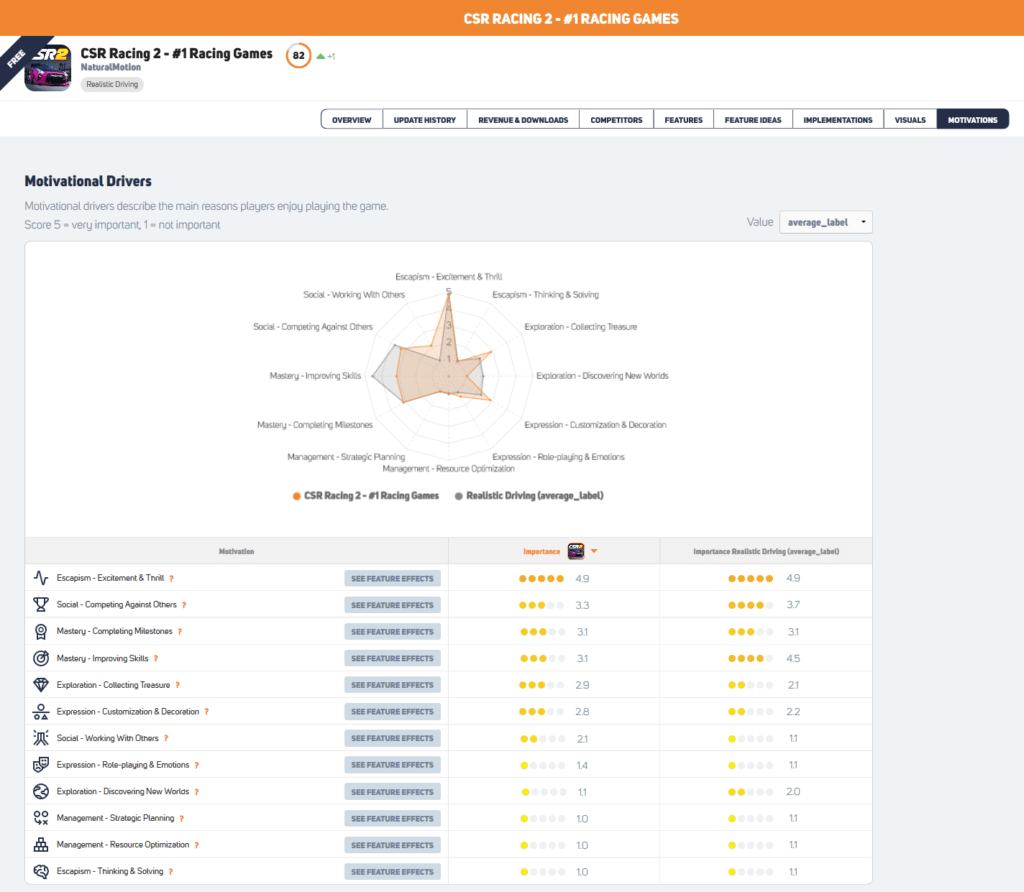Screen dimensions: 1024x892
Task: Click help question mark beside Exploration - Discovering New Worlds
Action: pos(197,792)
